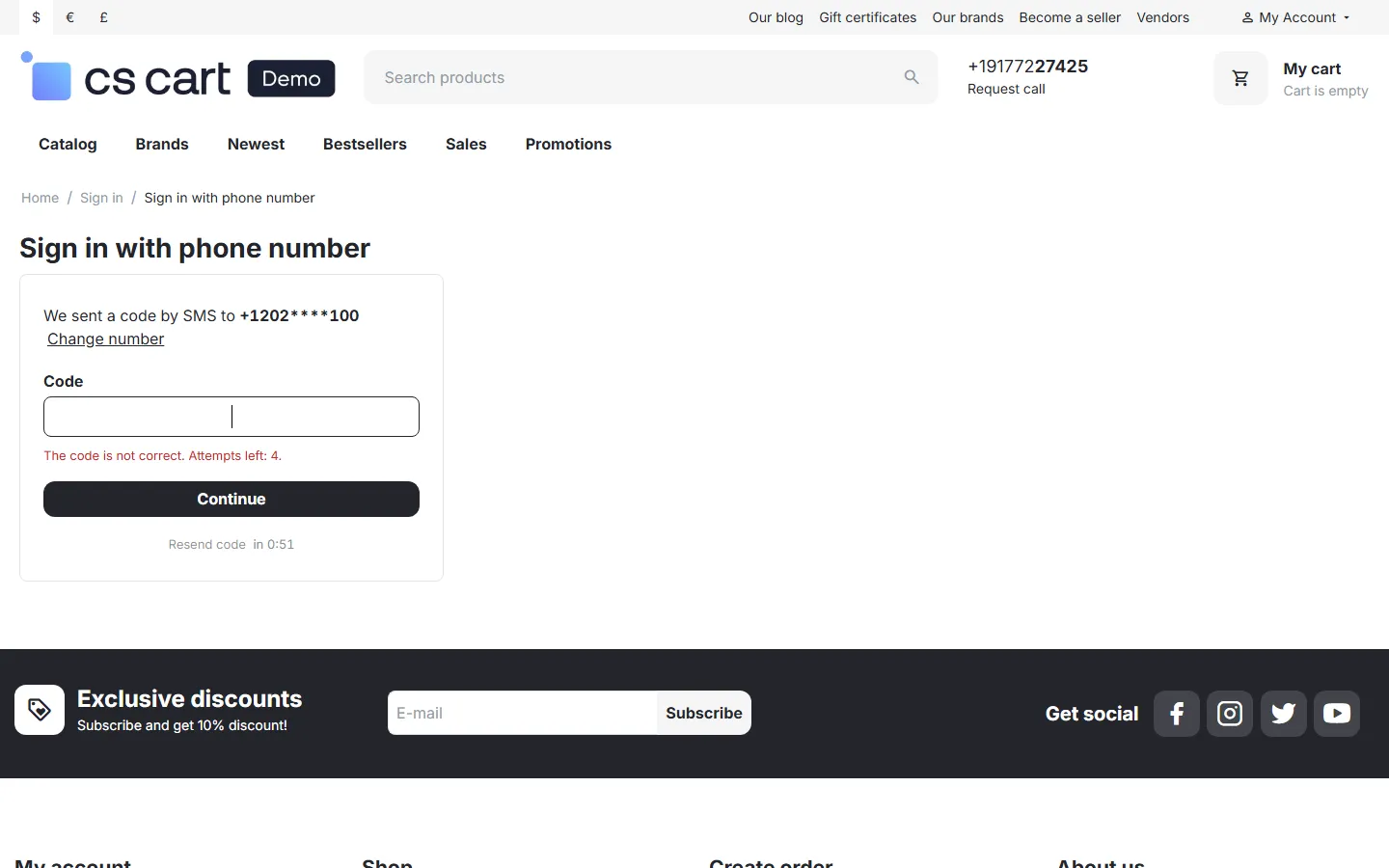Focus the SMS Code input field
Image resolution: width=1389 pixels, height=868 pixels.
click(231, 417)
